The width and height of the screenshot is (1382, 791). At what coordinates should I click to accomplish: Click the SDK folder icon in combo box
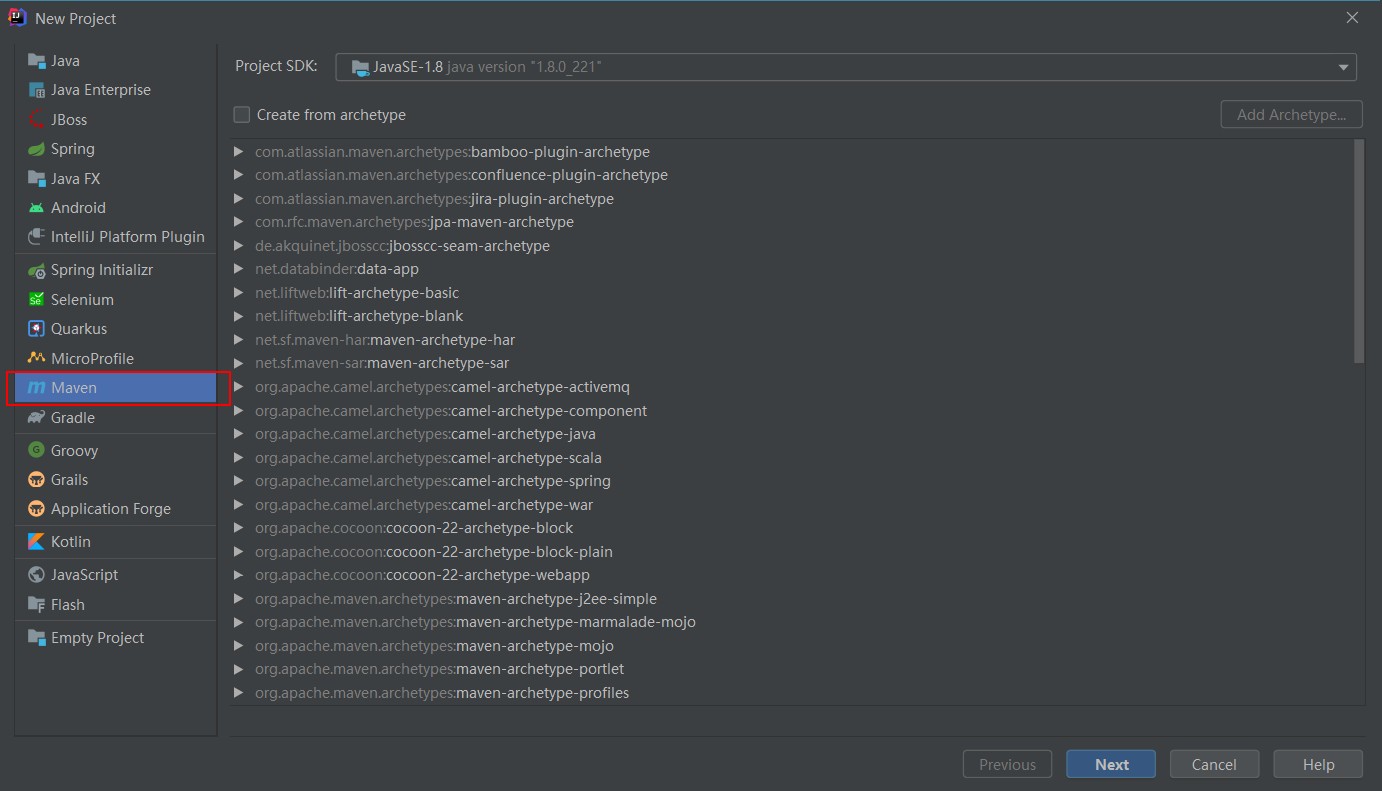pos(360,67)
